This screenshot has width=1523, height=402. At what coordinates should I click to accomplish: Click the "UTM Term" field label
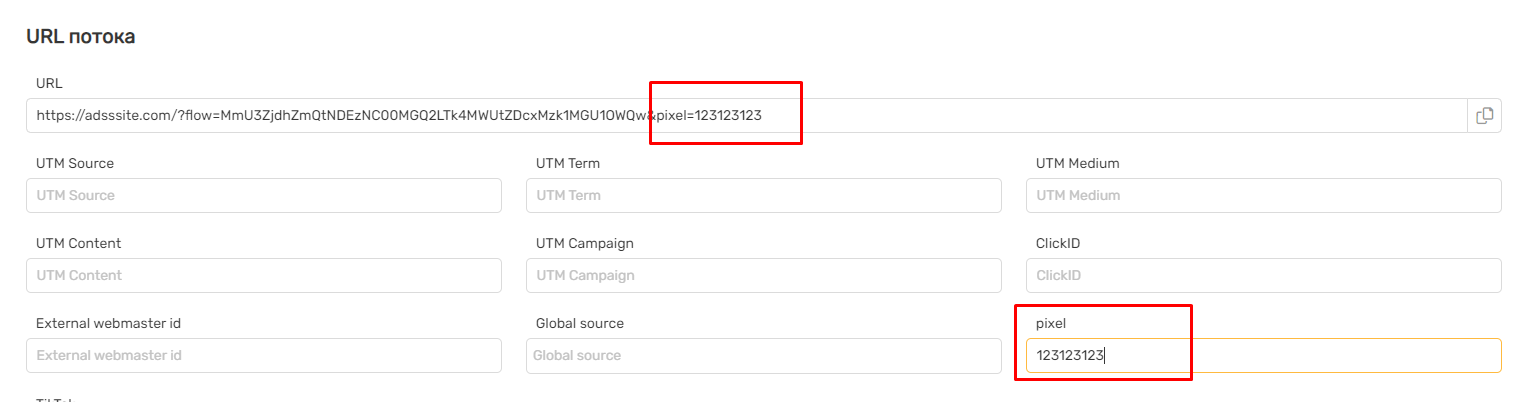[x=568, y=163]
